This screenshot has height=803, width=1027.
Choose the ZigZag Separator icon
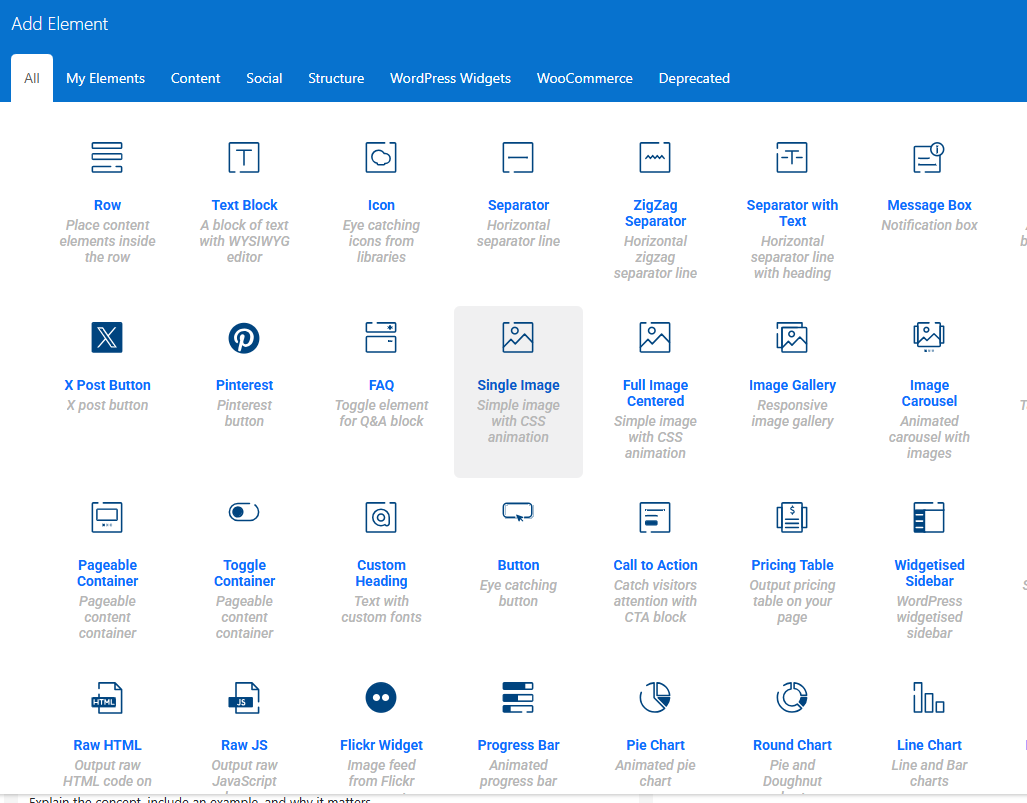pos(655,157)
